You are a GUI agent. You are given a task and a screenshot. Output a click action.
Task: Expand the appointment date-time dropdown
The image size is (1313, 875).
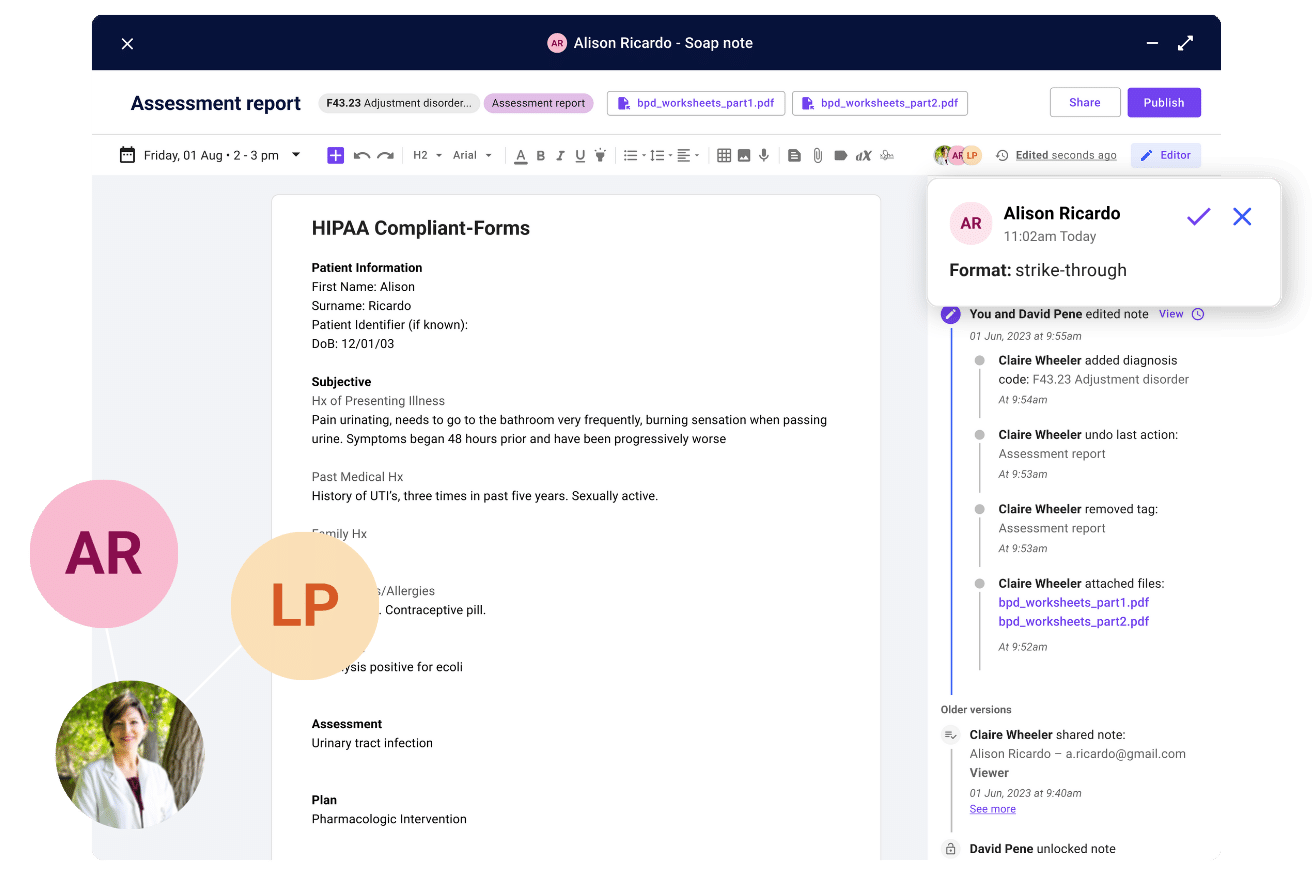coord(295,155)
